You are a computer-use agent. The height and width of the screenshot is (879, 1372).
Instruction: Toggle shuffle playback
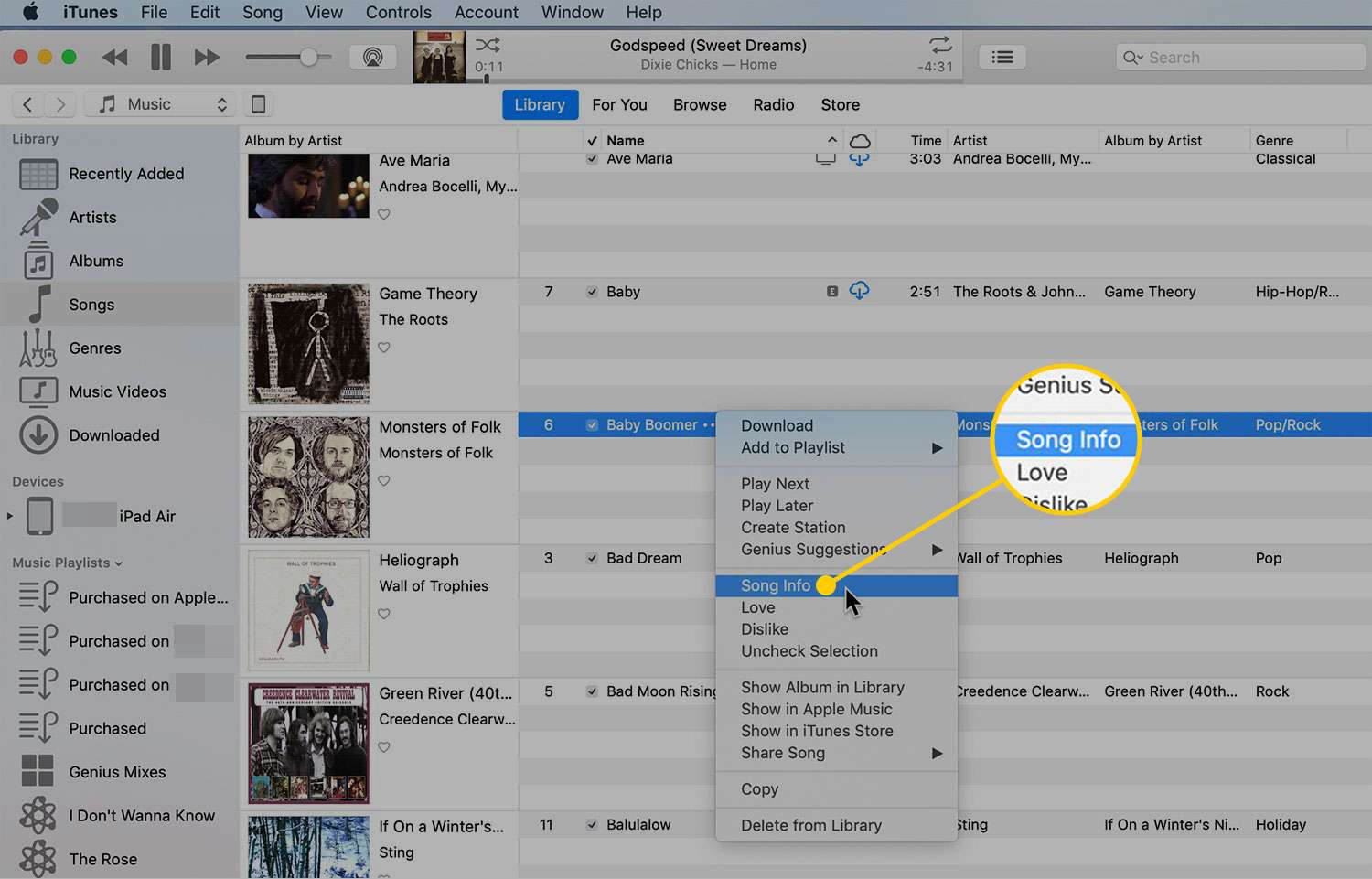pos(488,45)
